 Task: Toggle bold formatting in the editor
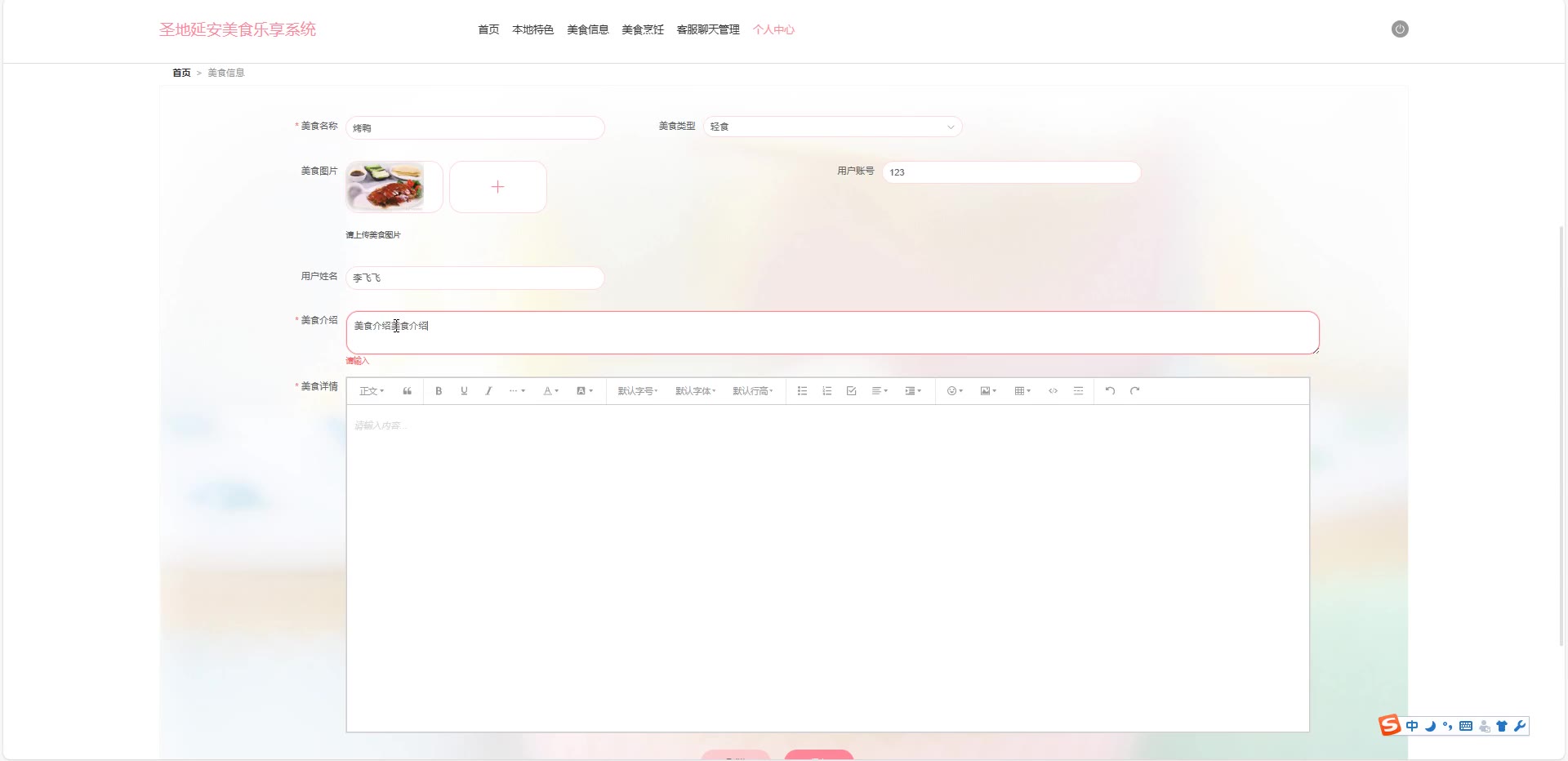[439, 391]
